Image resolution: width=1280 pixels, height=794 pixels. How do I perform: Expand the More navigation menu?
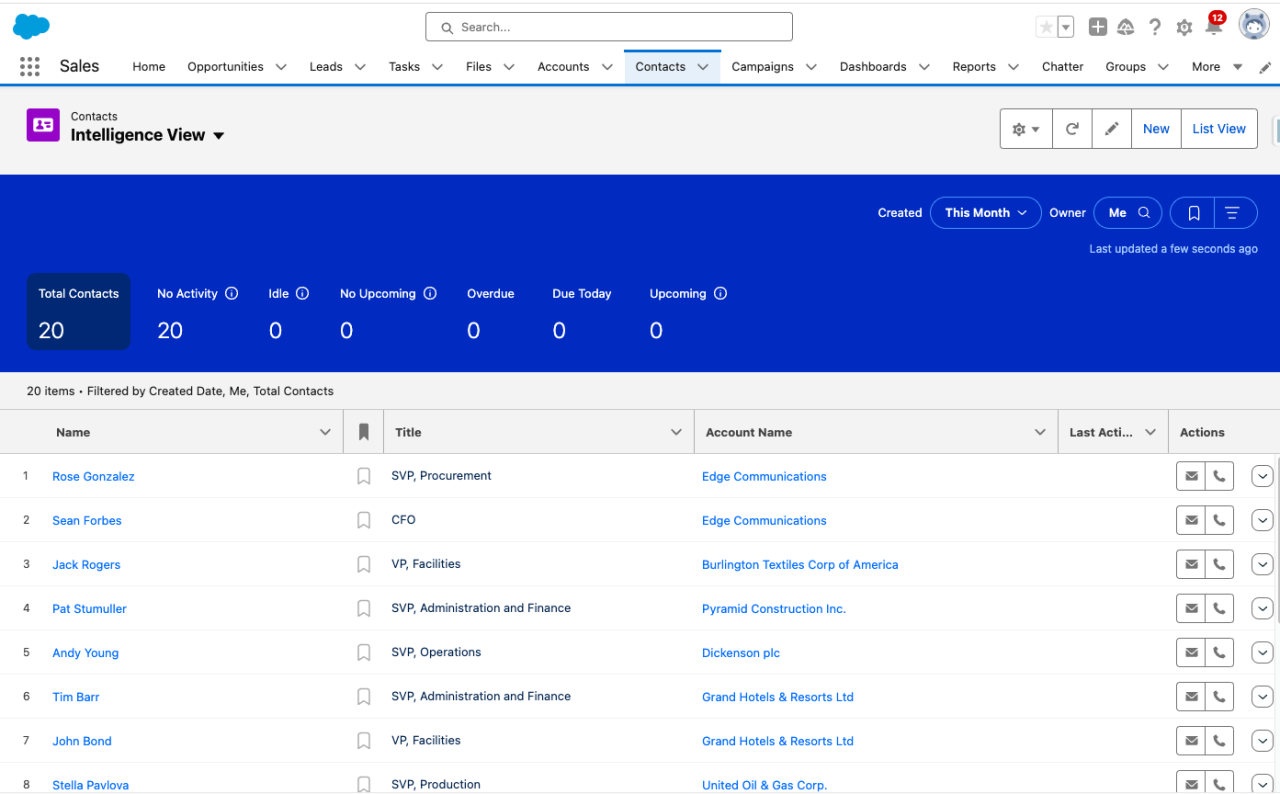[x=1217, y=67]
